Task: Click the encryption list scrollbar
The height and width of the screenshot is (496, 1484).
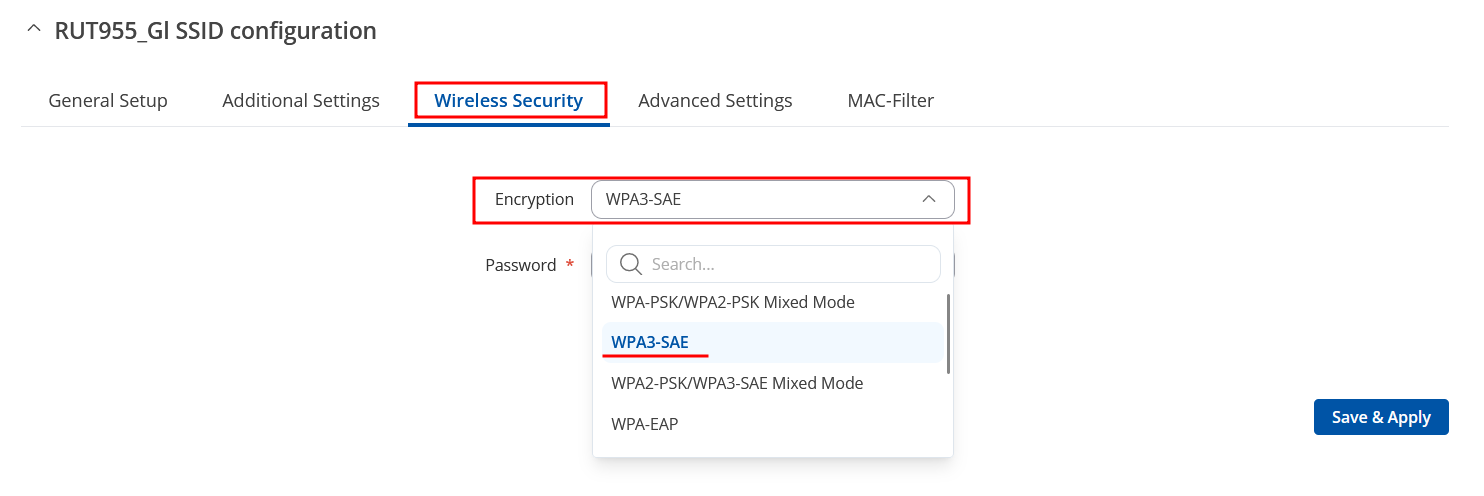Action: click(947, 334)
